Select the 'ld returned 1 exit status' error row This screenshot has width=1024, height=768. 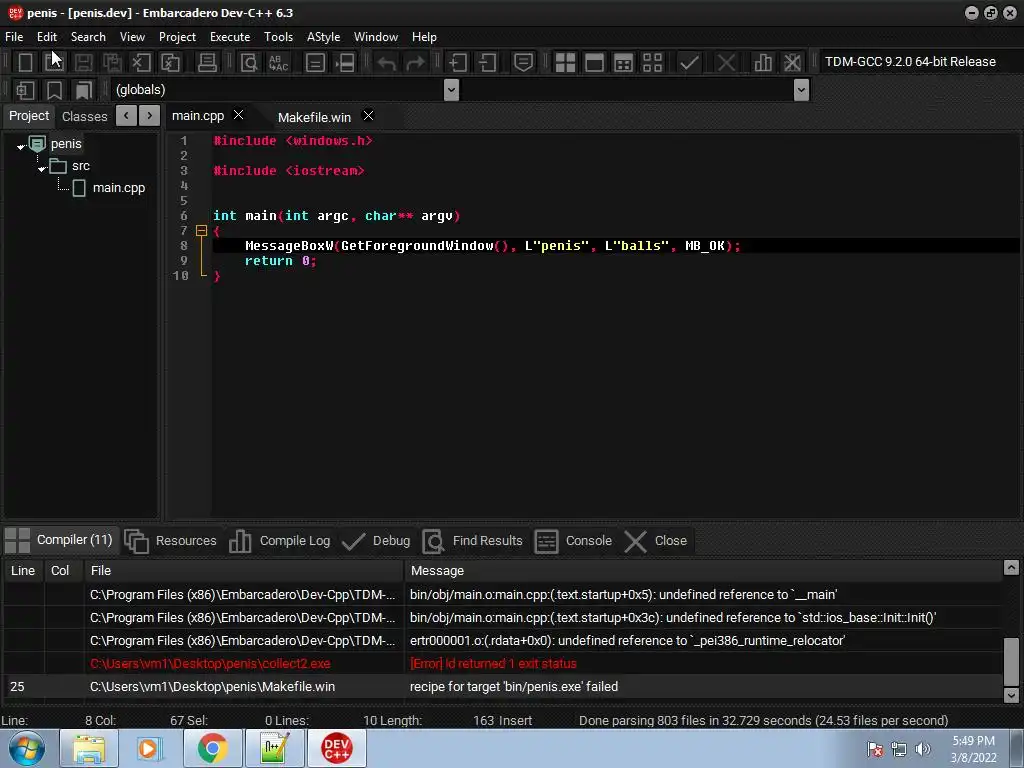point(503,664)
